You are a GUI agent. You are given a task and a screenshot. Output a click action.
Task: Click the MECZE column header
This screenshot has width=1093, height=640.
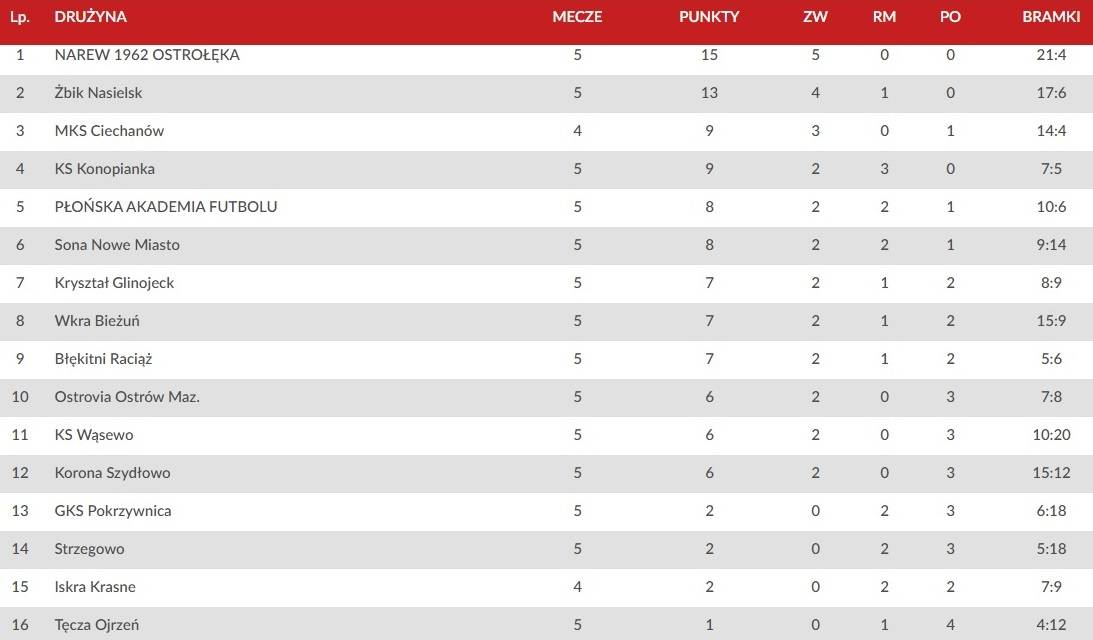tap(577, 17)
